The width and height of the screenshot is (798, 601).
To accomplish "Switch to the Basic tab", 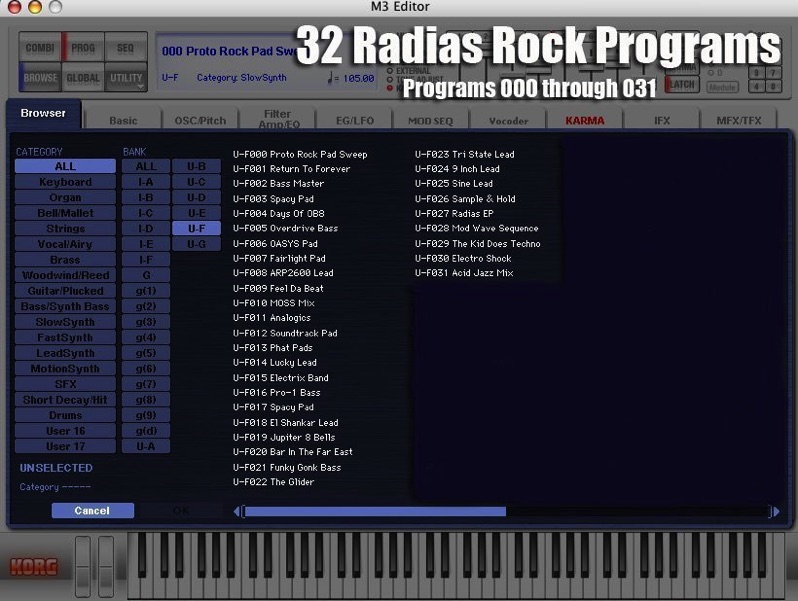I will 123,120.
